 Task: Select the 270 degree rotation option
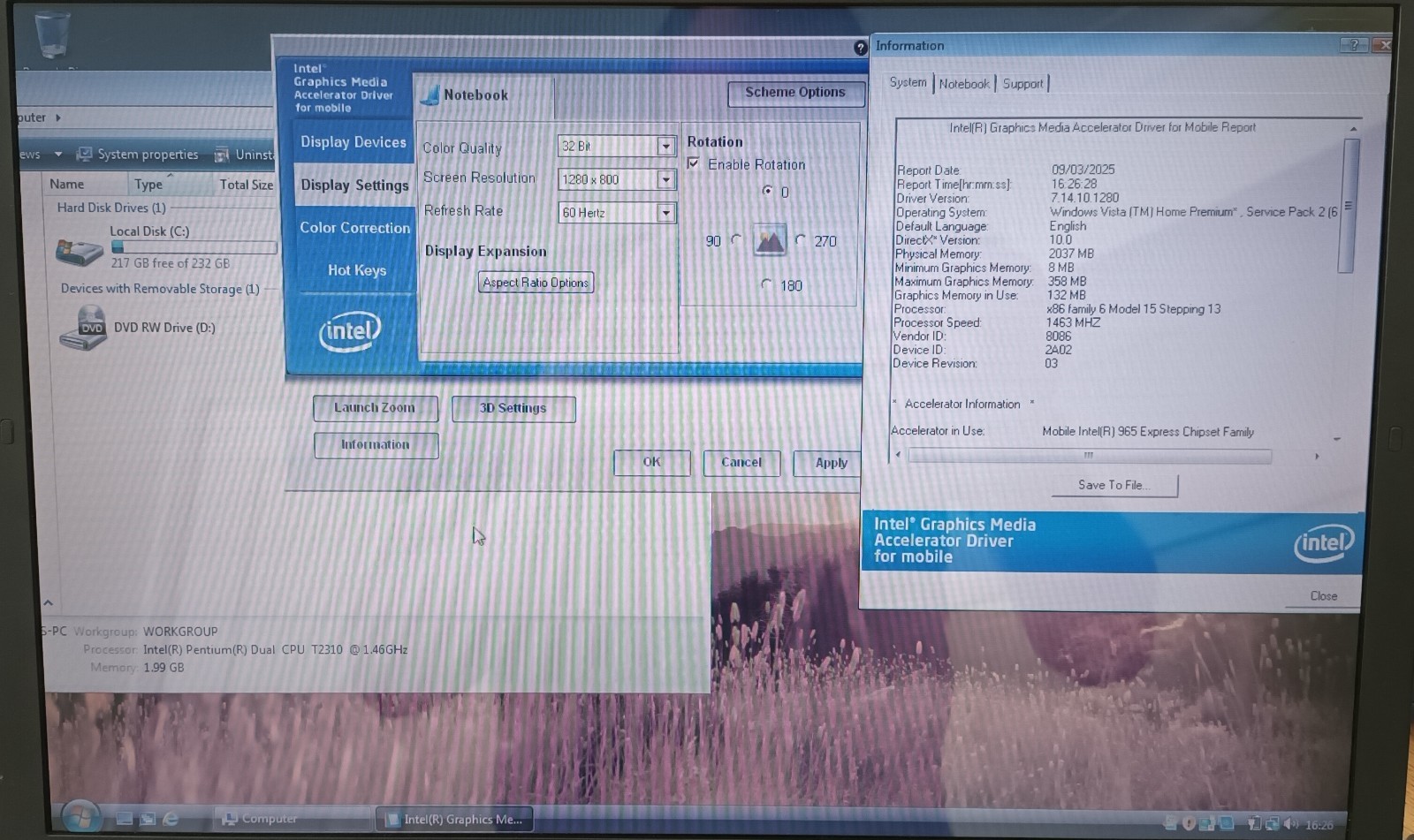801,239
